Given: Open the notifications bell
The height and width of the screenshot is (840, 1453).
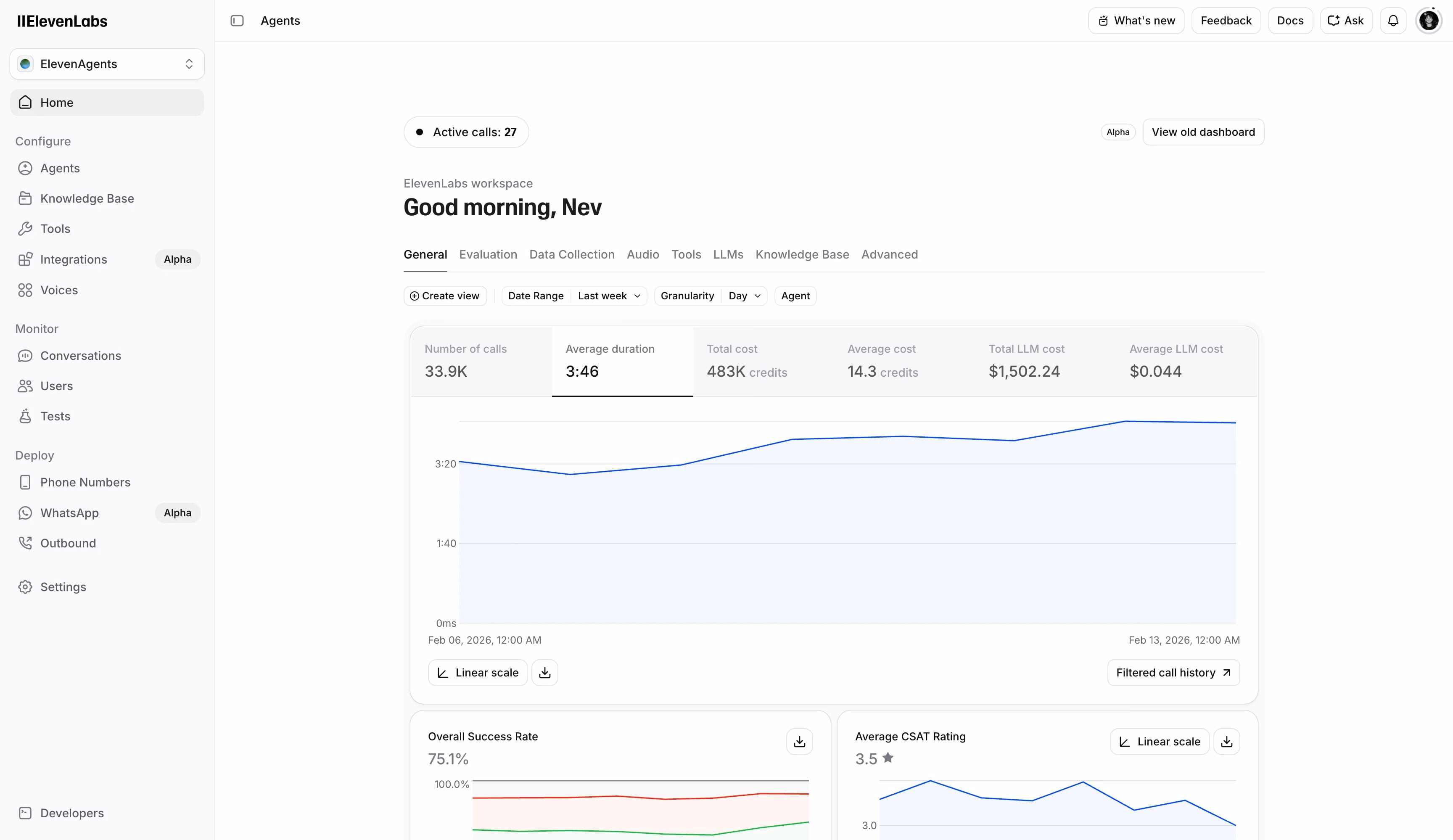Looking at the screenshot, I should 1393,21.
